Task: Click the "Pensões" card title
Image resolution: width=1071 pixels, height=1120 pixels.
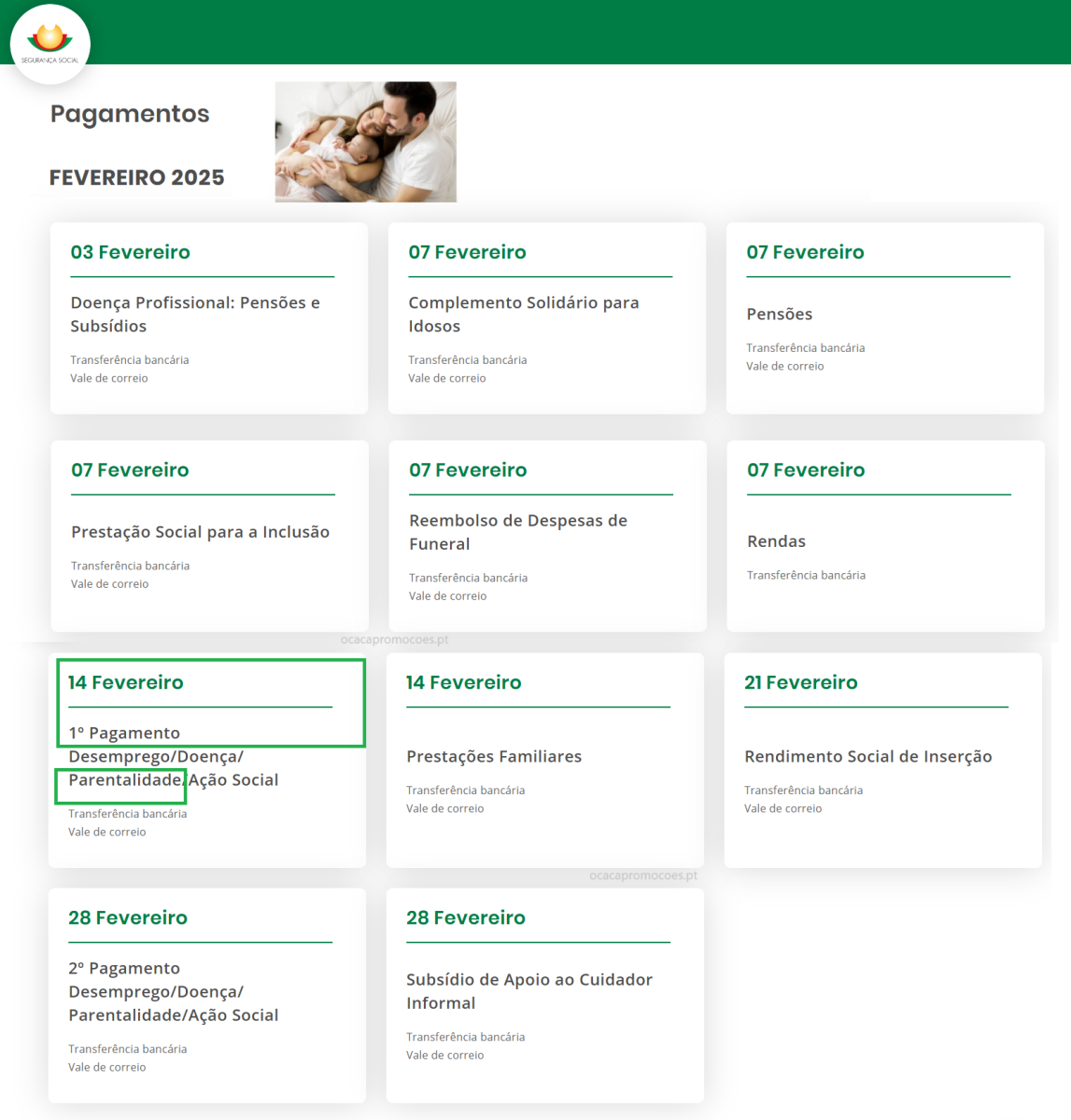Action: (780, 315)
